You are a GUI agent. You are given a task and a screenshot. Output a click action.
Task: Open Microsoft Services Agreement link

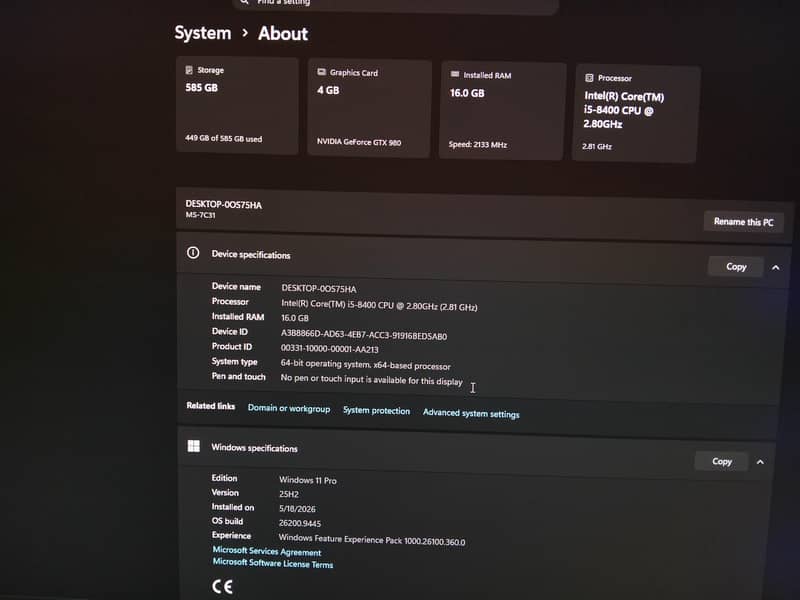click(x=267, y=551)
